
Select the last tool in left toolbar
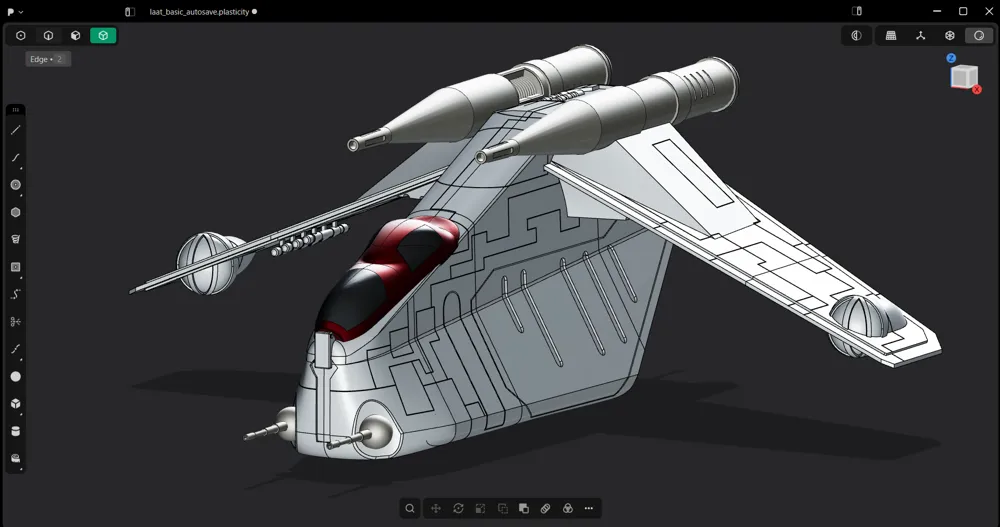pos(16,458)
